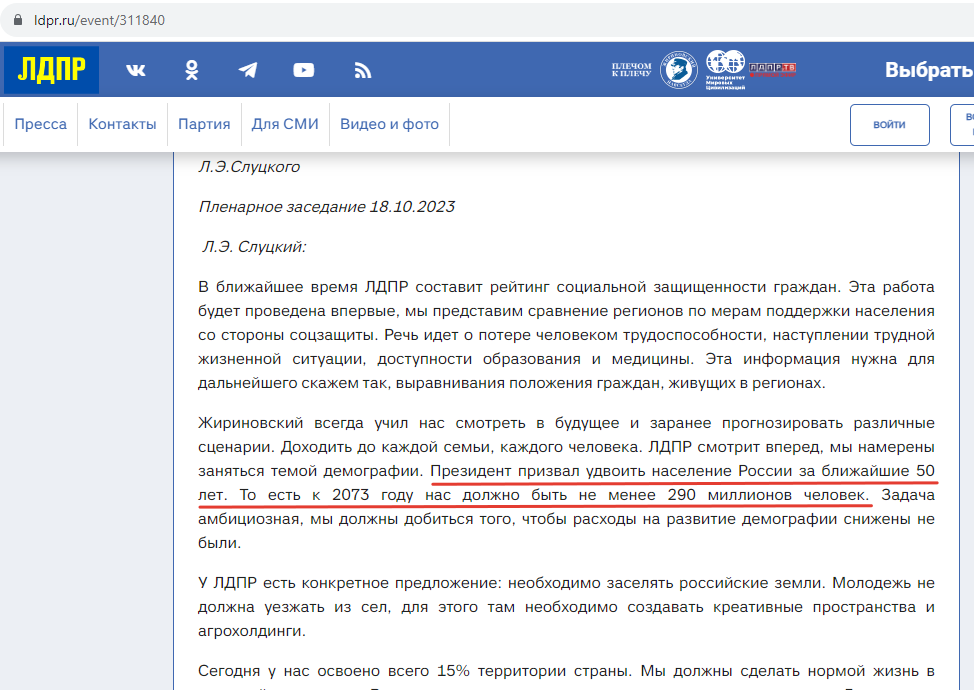974x690 pixels.
Task: Open the VK social icon
Action: [x=136, y=70]
